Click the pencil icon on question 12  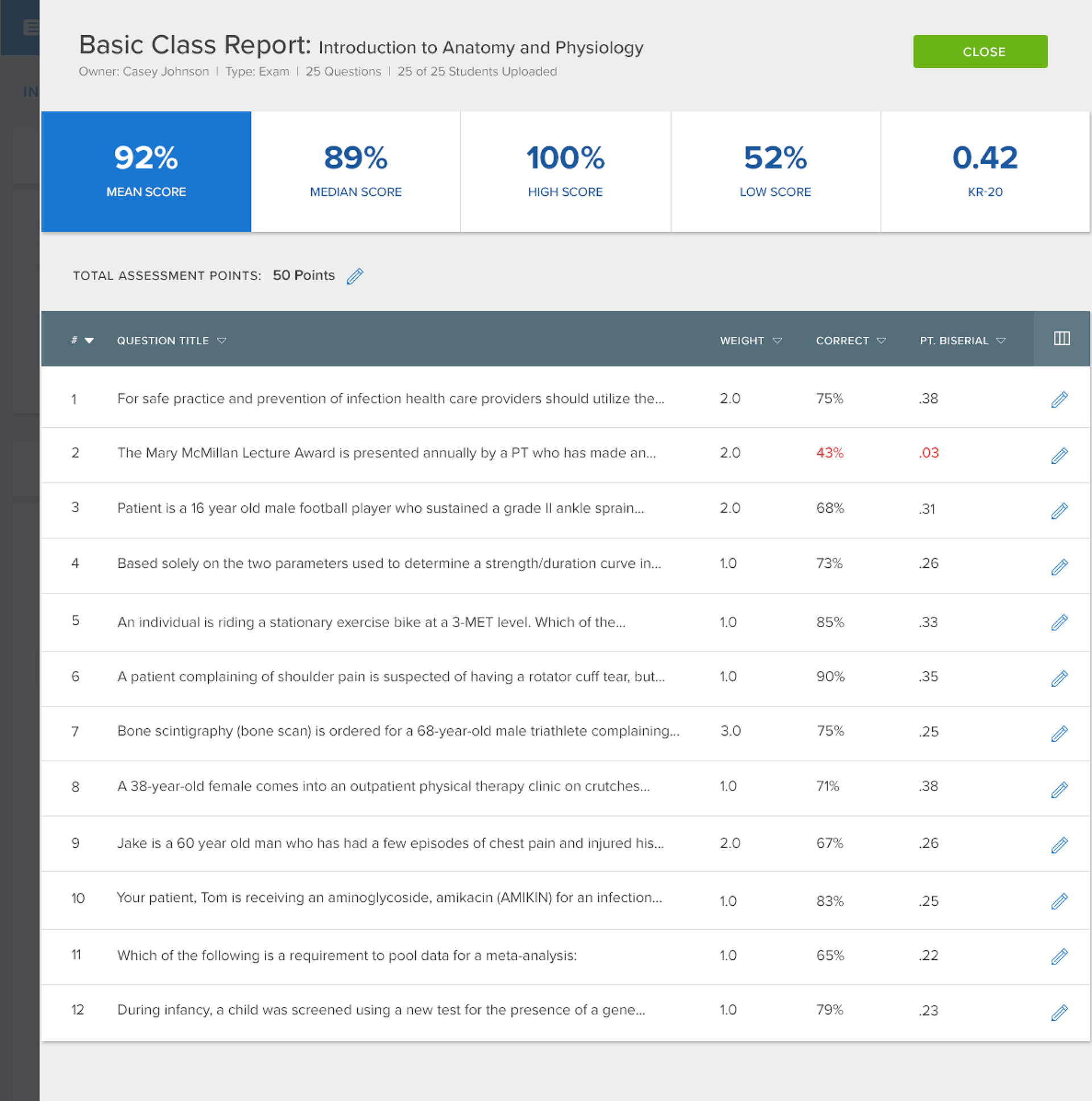pos(1059,1012)
